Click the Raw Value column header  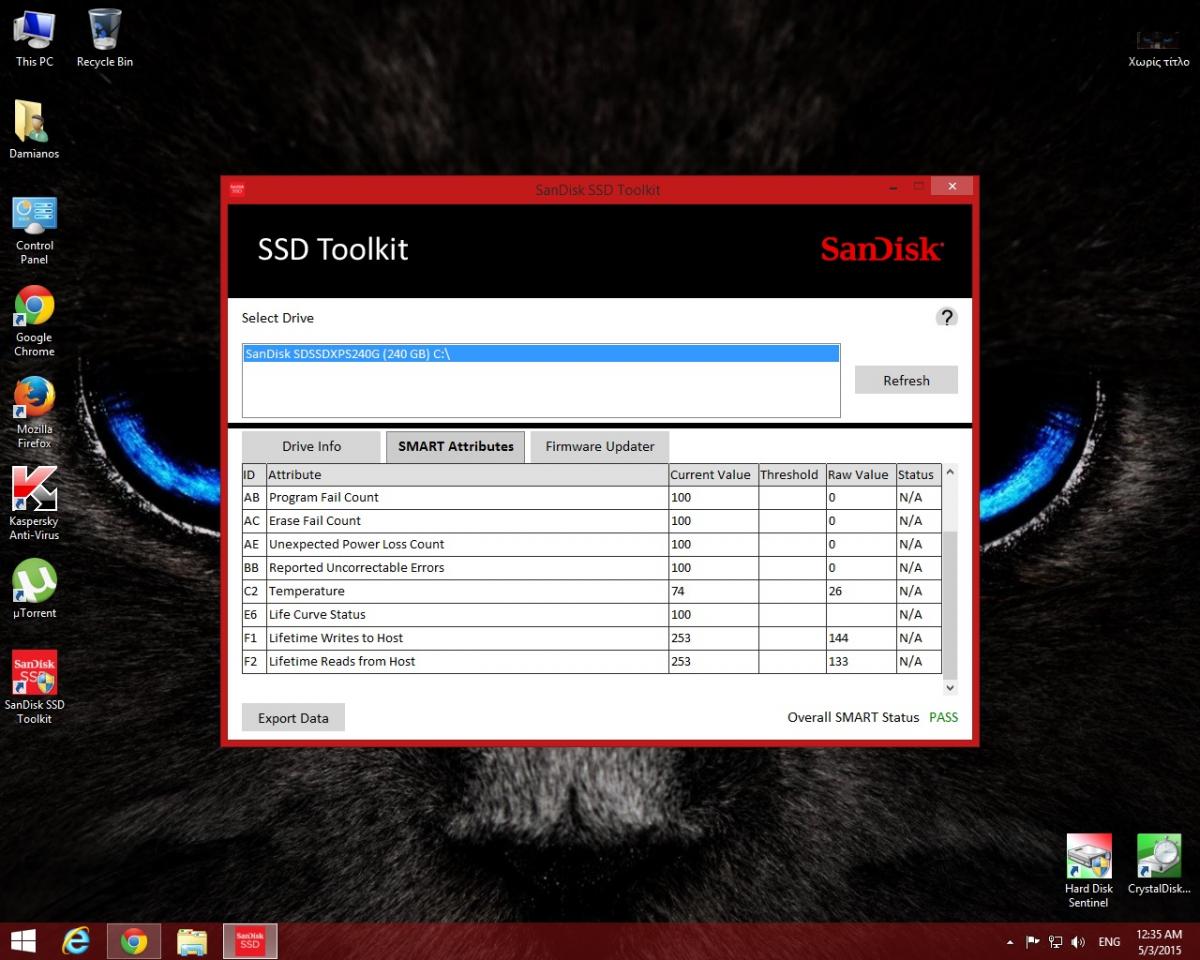[x=860, y=475]
